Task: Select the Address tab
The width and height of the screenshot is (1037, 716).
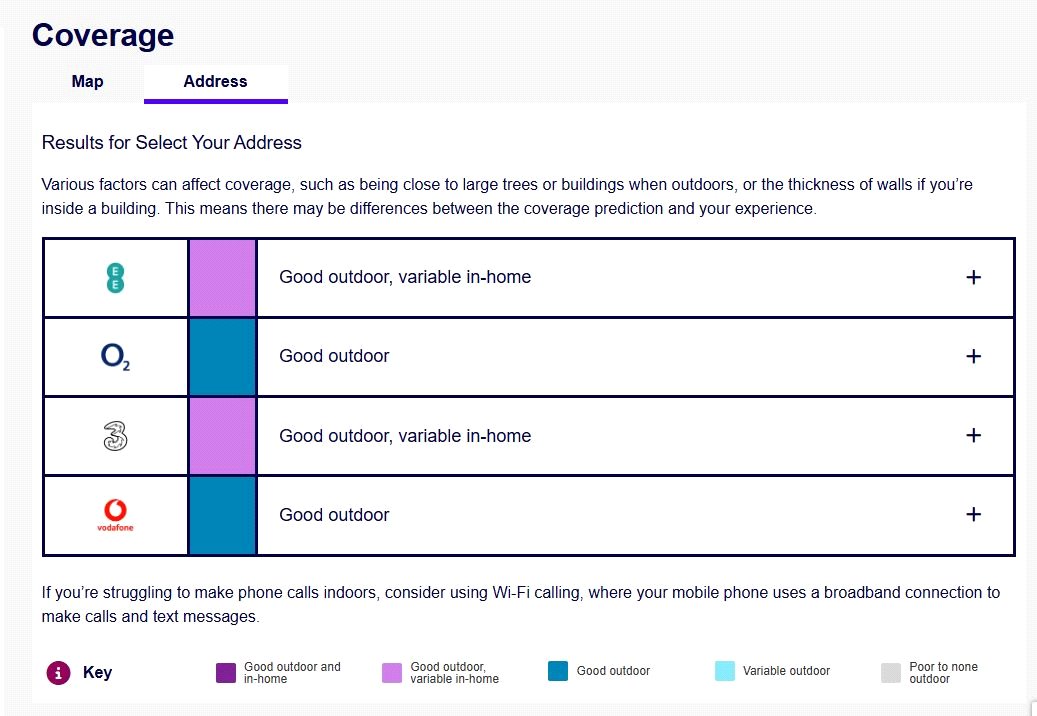Action: 215,82
